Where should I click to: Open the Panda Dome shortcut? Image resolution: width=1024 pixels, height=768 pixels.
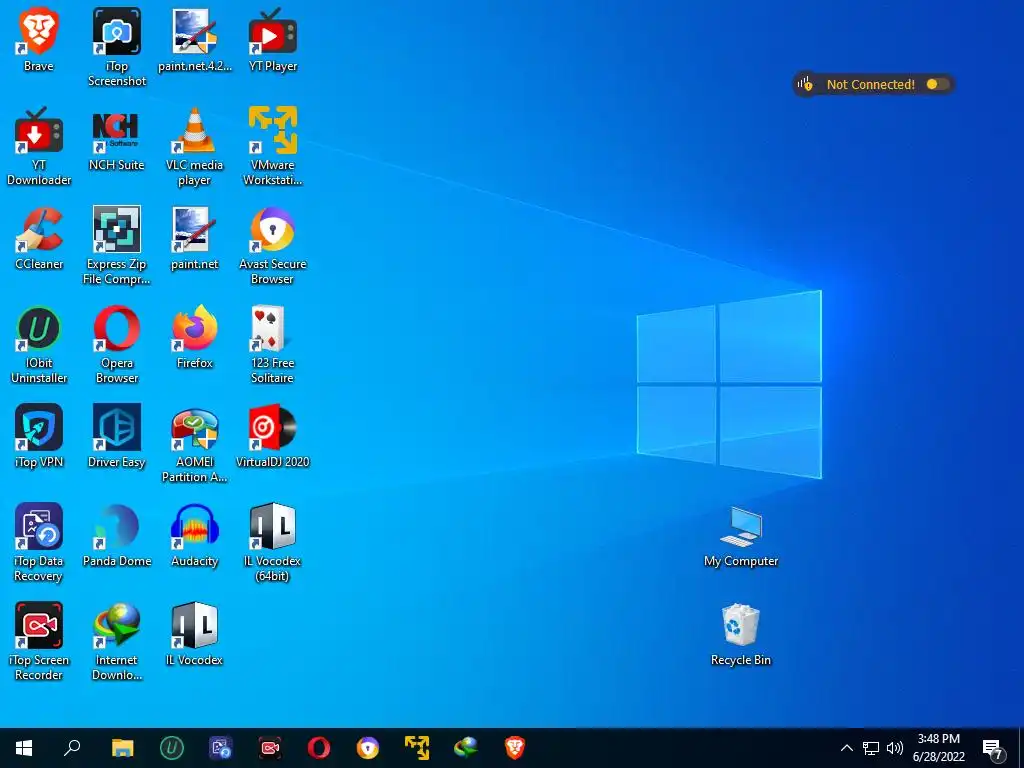[x=117, y=535]
